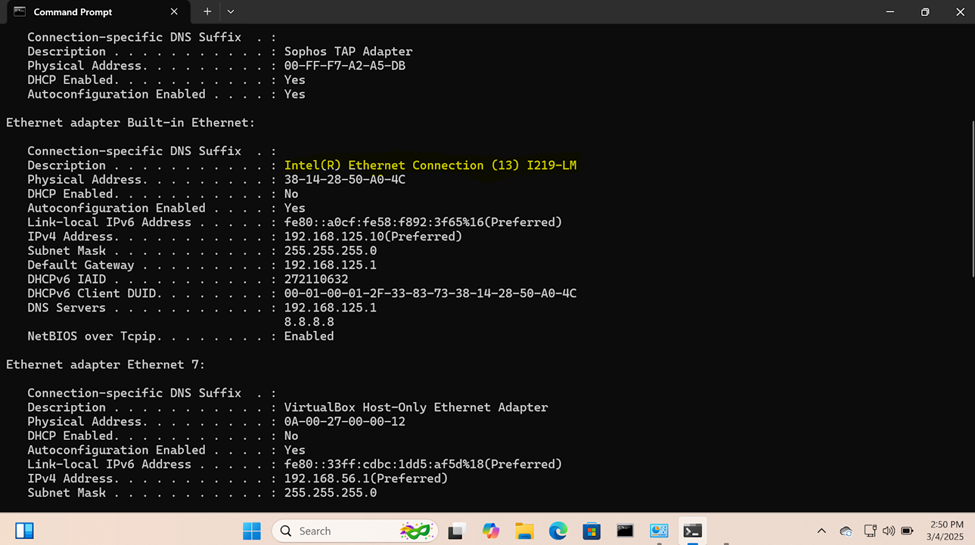This screenshot has height=545, width=975.
Task: Open the Widgets panel icon on taskbar
Action: [24, 531]
